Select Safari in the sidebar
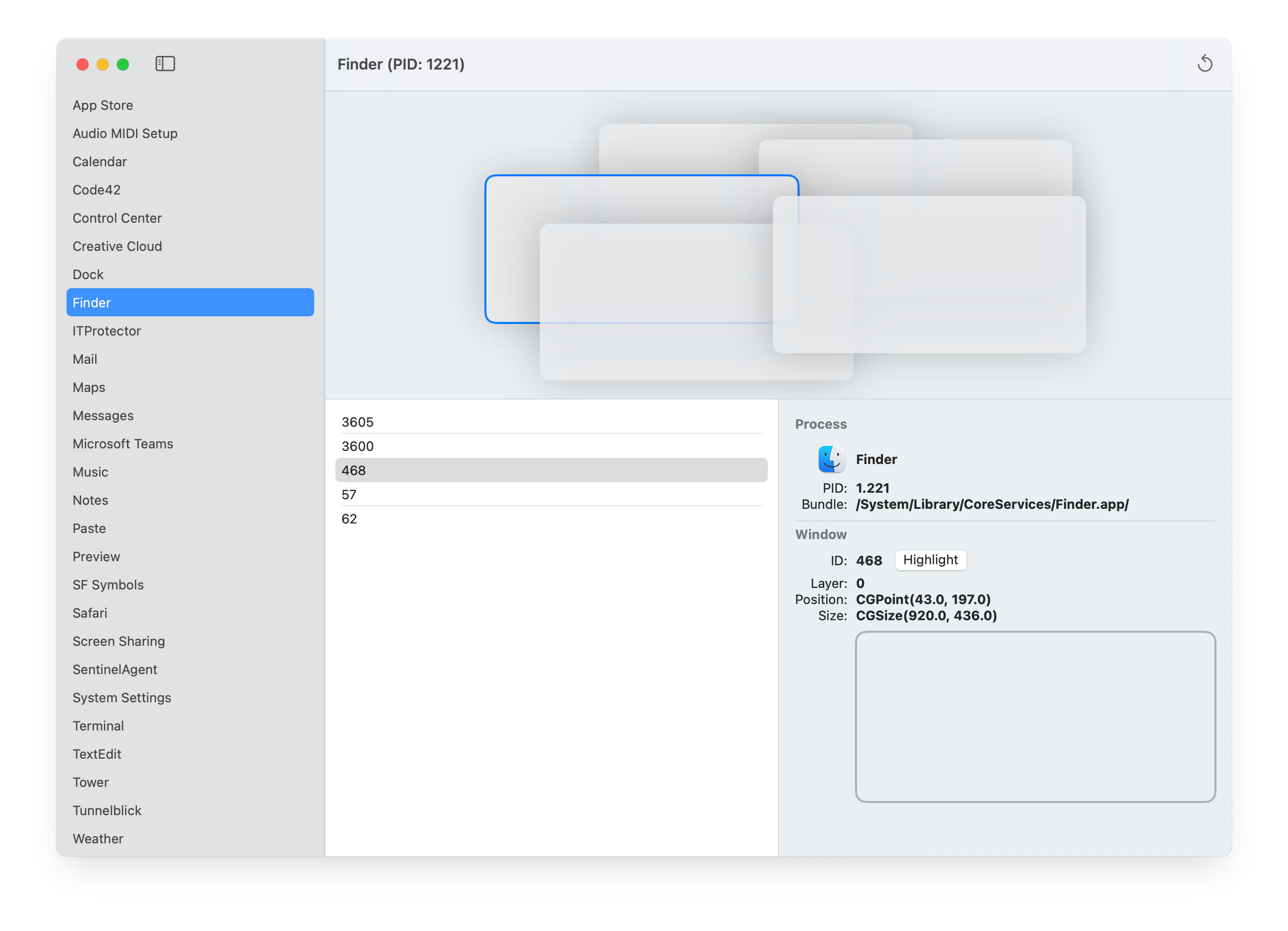Screen dimensions: 1288x931 click(x=190, y=613)
